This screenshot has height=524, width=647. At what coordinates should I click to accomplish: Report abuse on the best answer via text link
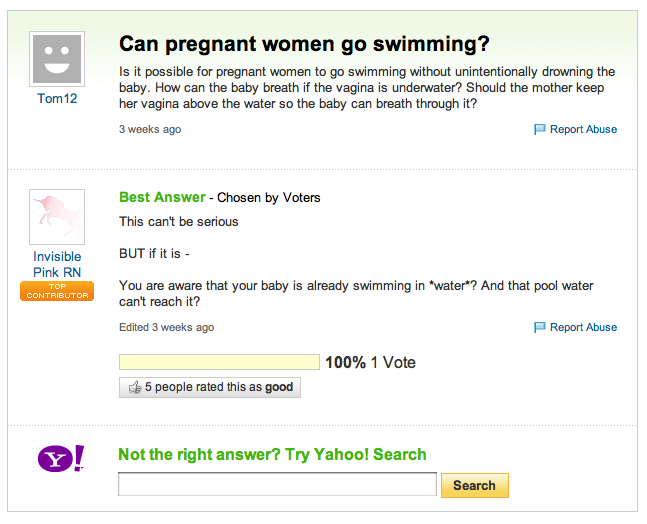583,327
